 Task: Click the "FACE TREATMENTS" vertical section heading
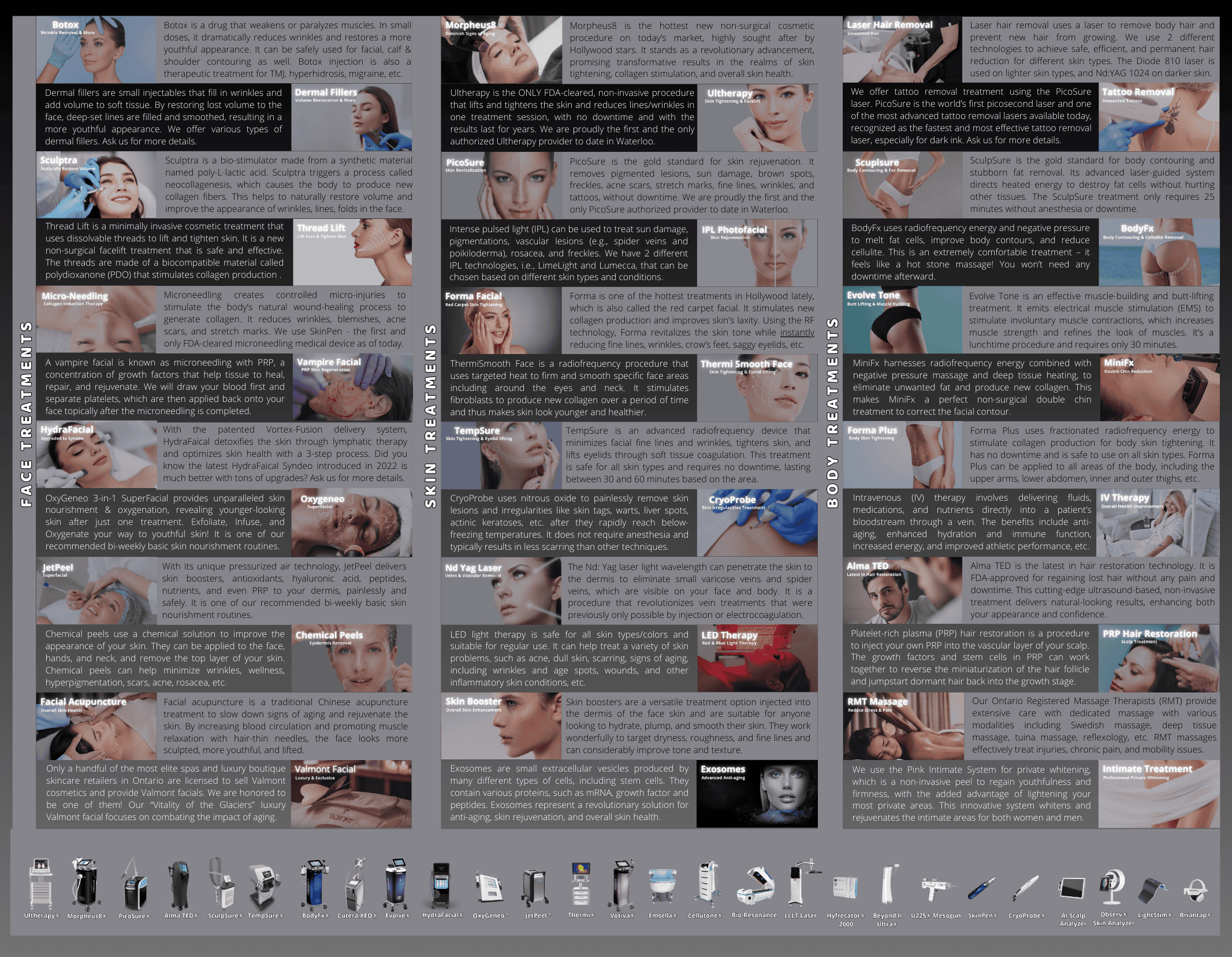tap(26, 414)
